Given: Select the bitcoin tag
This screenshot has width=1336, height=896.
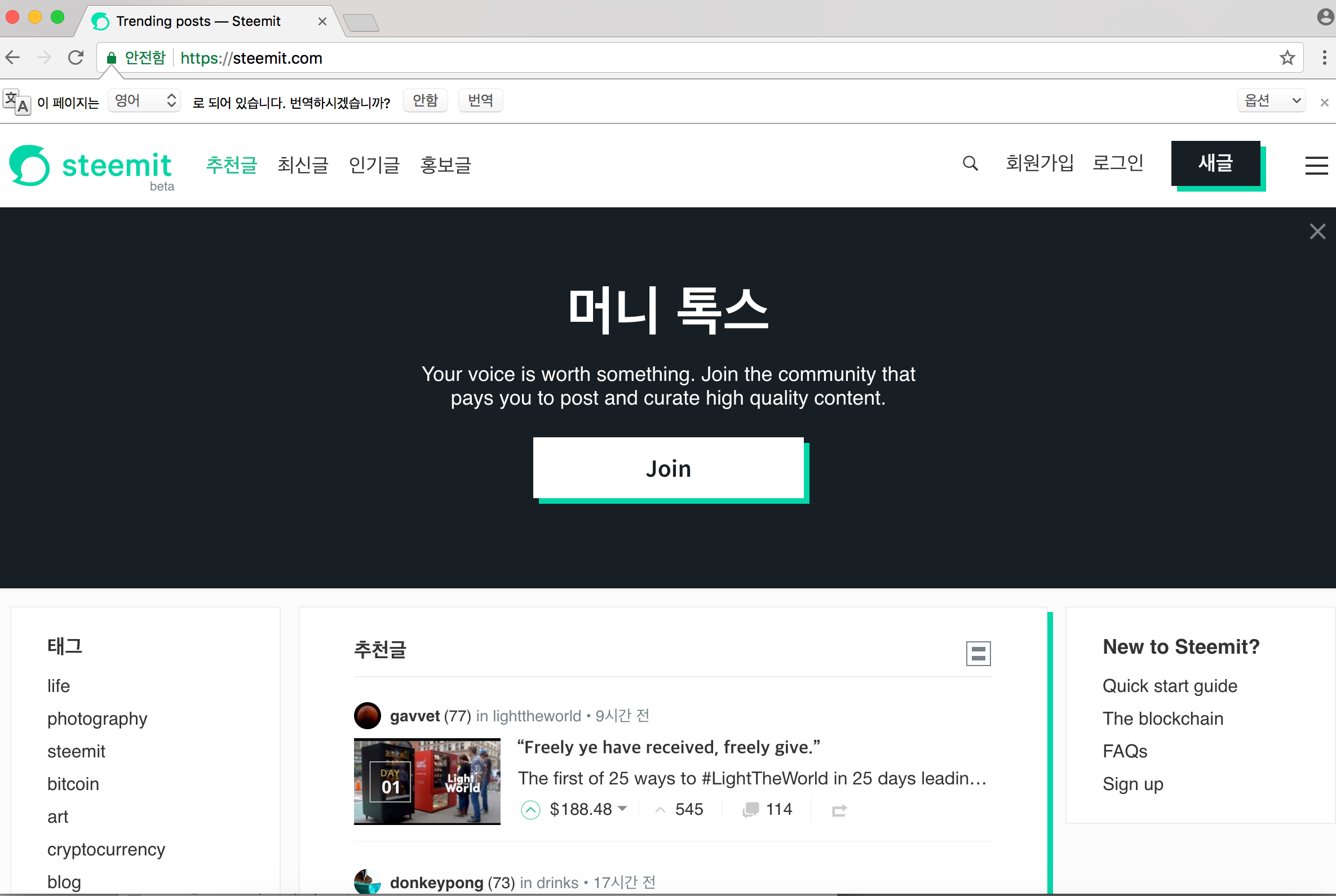Looking at the screenshot, I should pos(73,784).
